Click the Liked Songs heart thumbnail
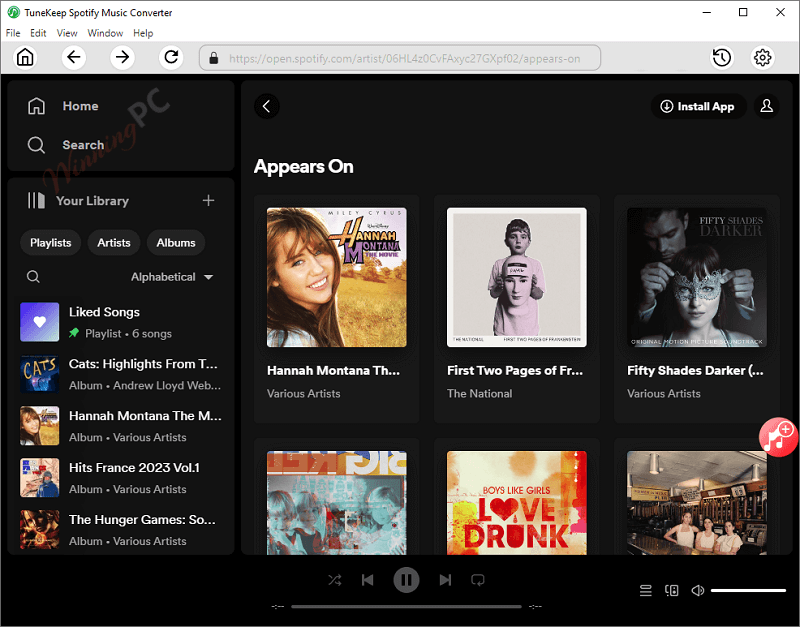800x627 pixels. tap(39, 322)
